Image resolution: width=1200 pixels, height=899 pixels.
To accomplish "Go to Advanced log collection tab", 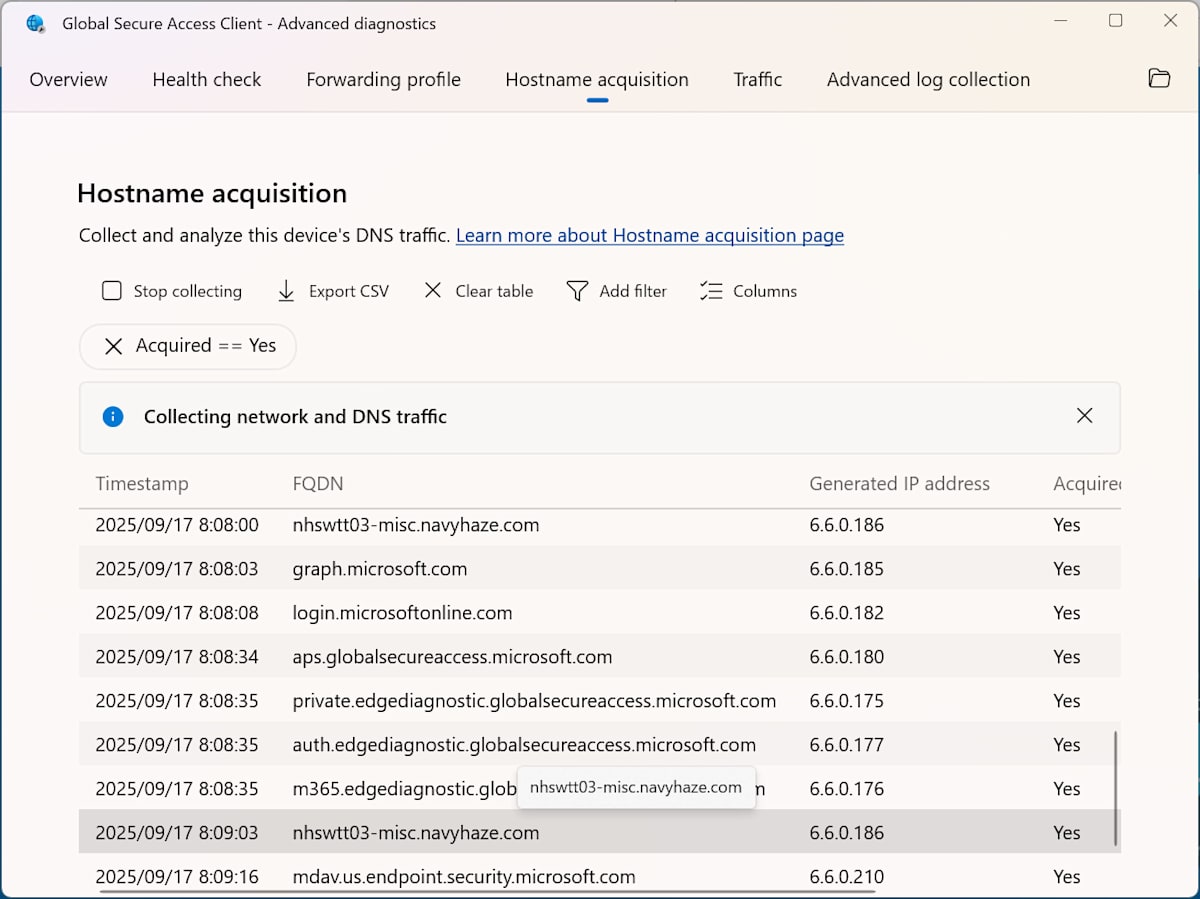I will (928, 79).
